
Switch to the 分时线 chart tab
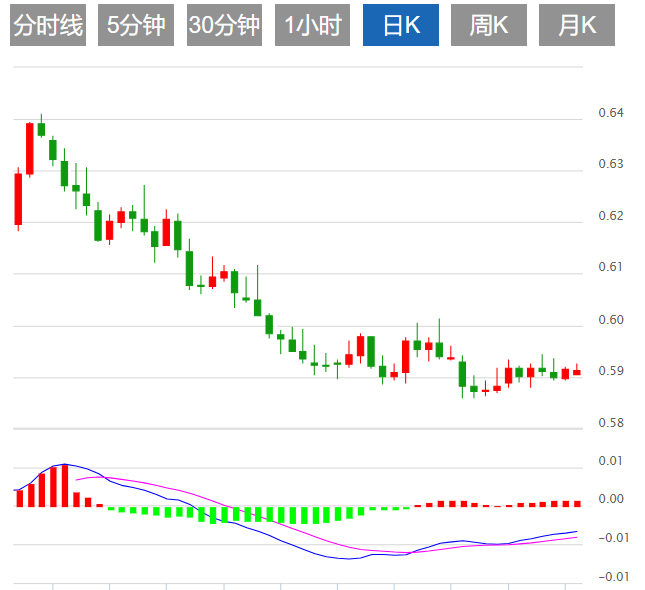(x=48, y=25)
